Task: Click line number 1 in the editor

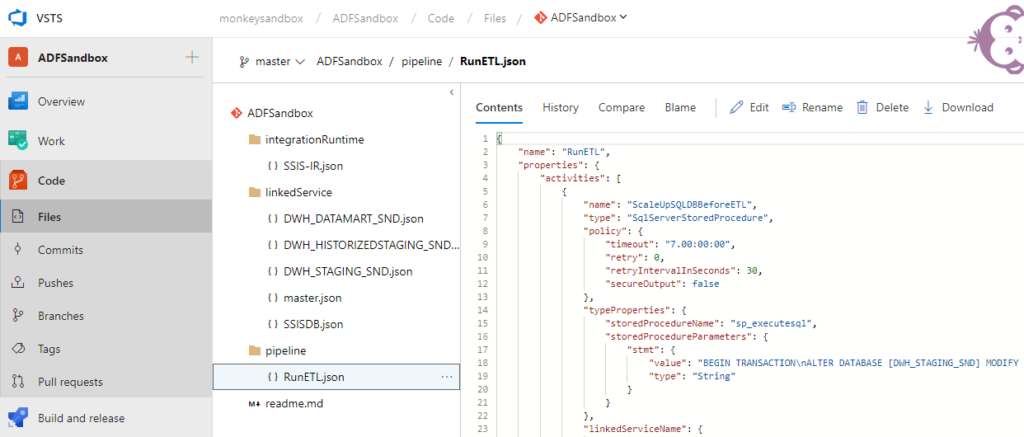Action: click(485, 138)
